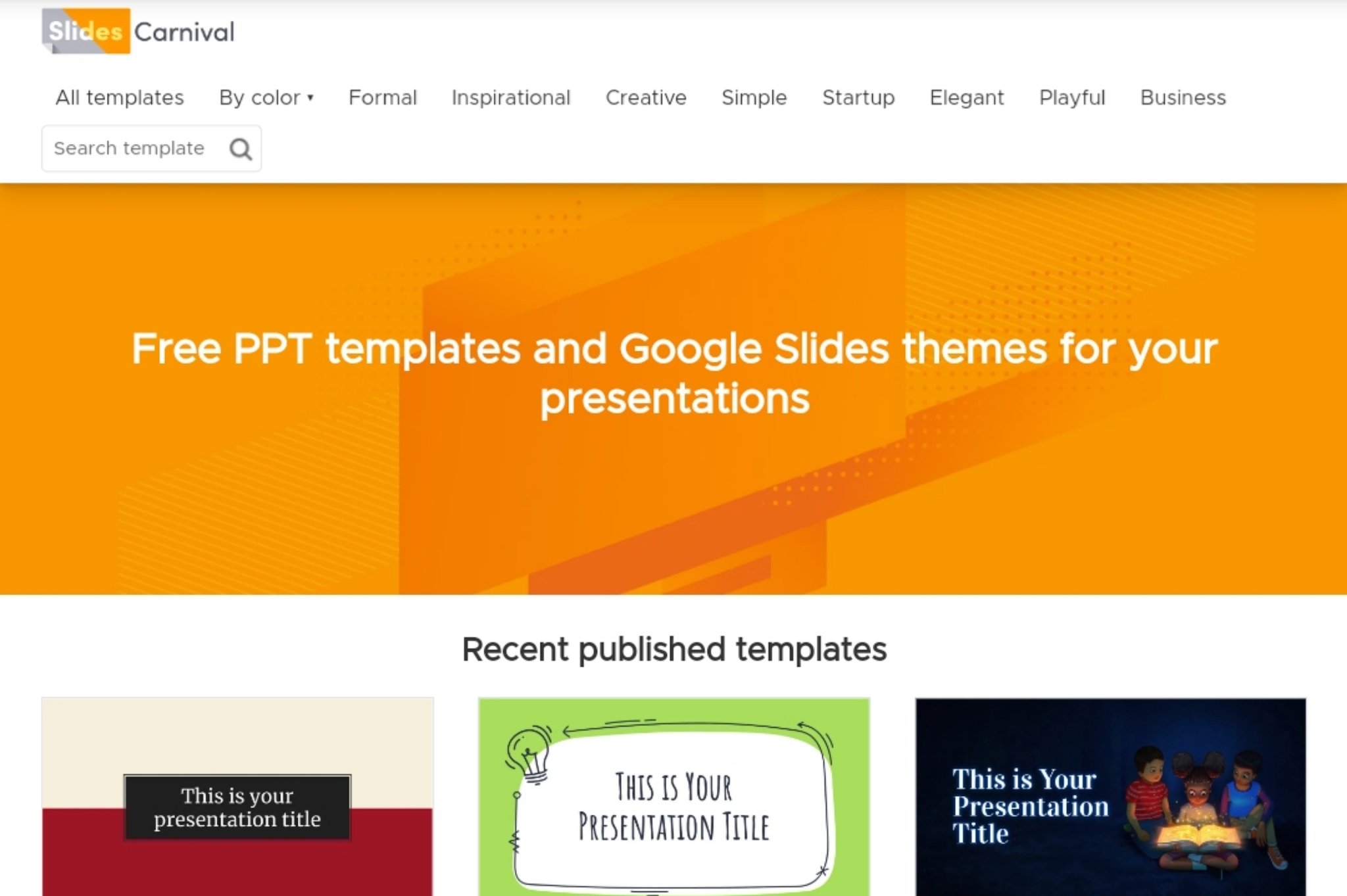Select the Formal category

point(383,97)
